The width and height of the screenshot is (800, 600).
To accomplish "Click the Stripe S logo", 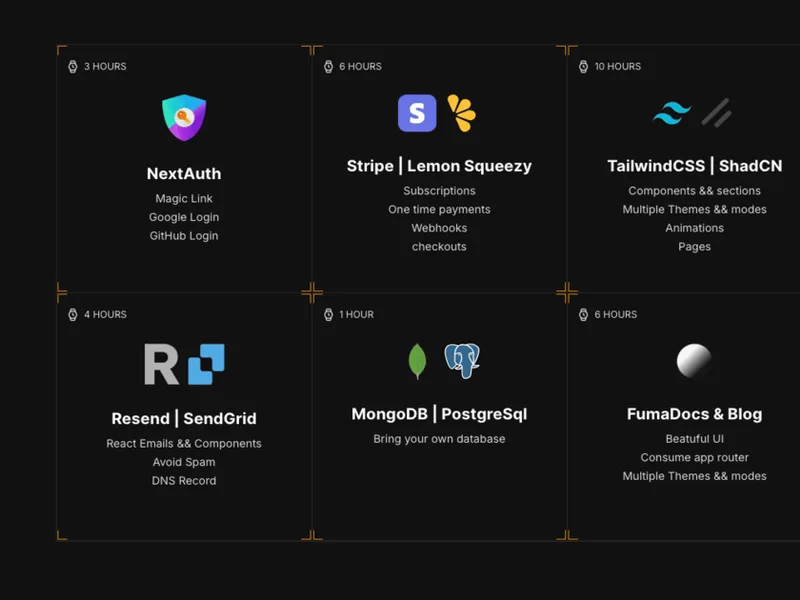I will 417,113.
